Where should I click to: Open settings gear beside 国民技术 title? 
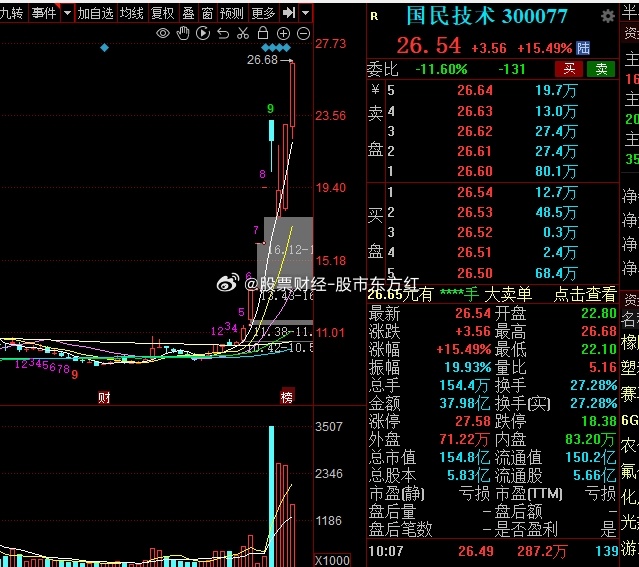click(608, 16)
